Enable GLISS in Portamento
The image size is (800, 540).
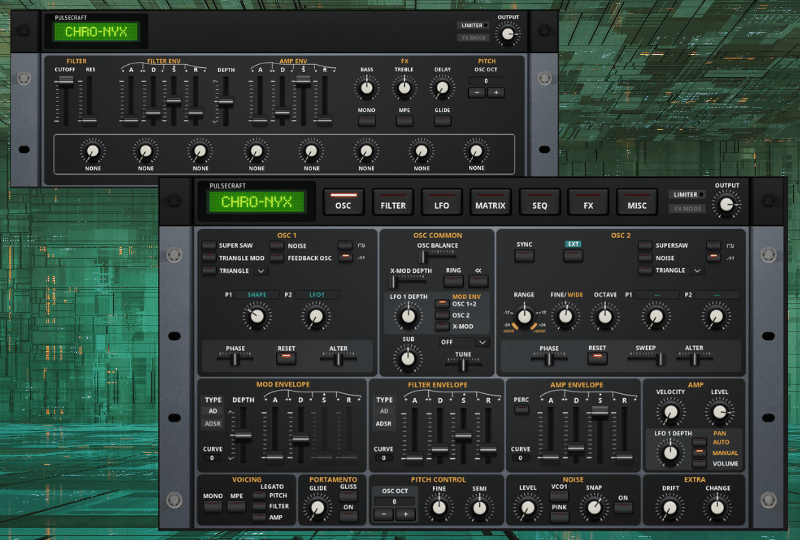click(x=348, y=496)
